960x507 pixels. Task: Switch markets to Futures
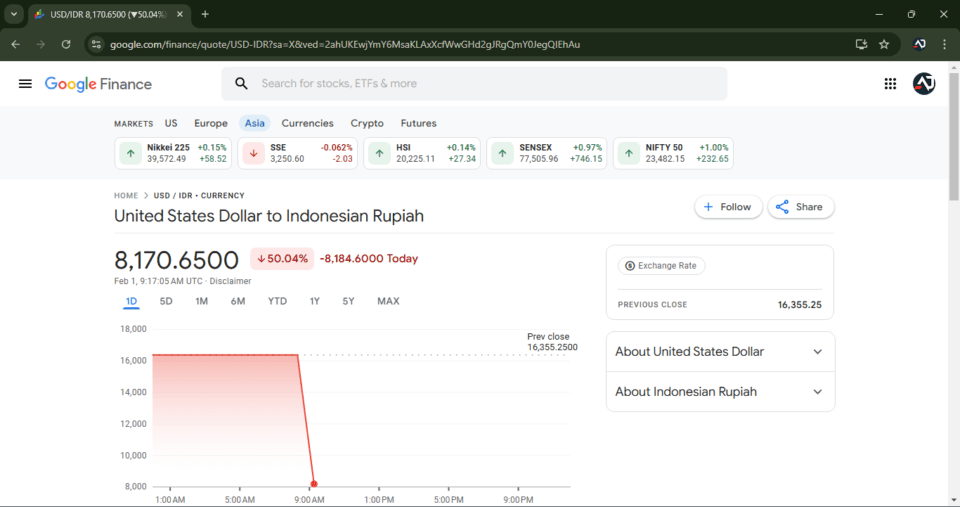coord(419,123)
